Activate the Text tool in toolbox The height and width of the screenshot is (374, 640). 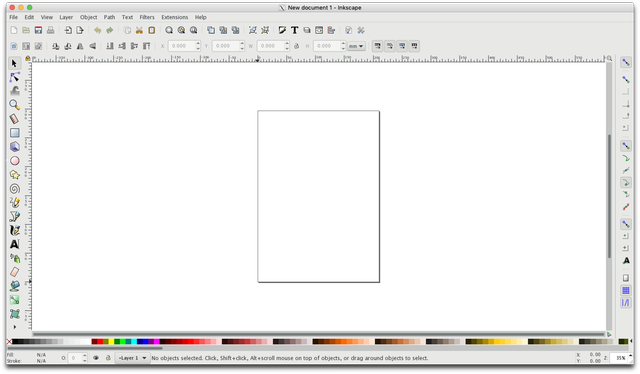(x=14, y=244)
